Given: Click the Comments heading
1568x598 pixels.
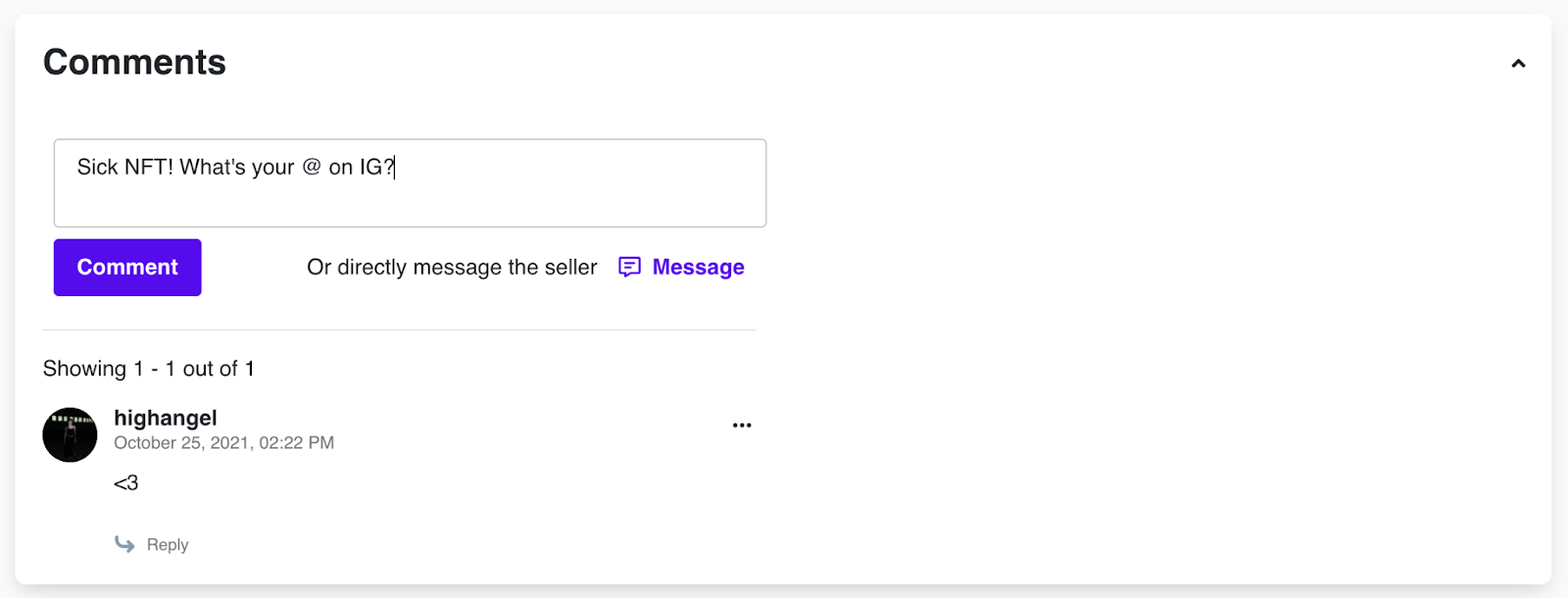Looking at the screenshot, I should [134, 63].
